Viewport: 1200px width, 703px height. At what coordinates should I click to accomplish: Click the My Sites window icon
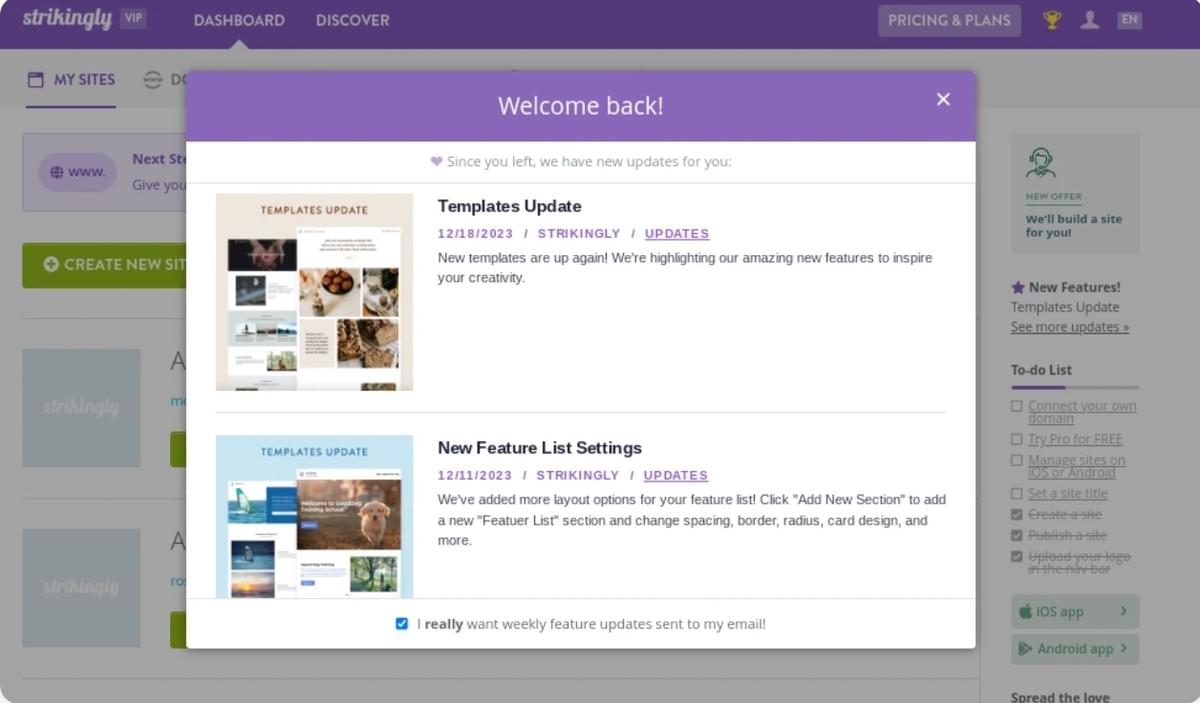36,79
